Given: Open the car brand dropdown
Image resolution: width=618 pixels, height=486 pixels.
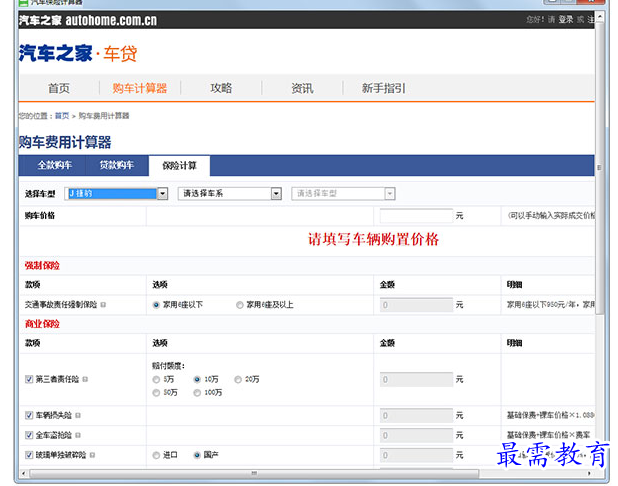Looking at the screenshot, I should pyautogui.click(x=117, y=194).
